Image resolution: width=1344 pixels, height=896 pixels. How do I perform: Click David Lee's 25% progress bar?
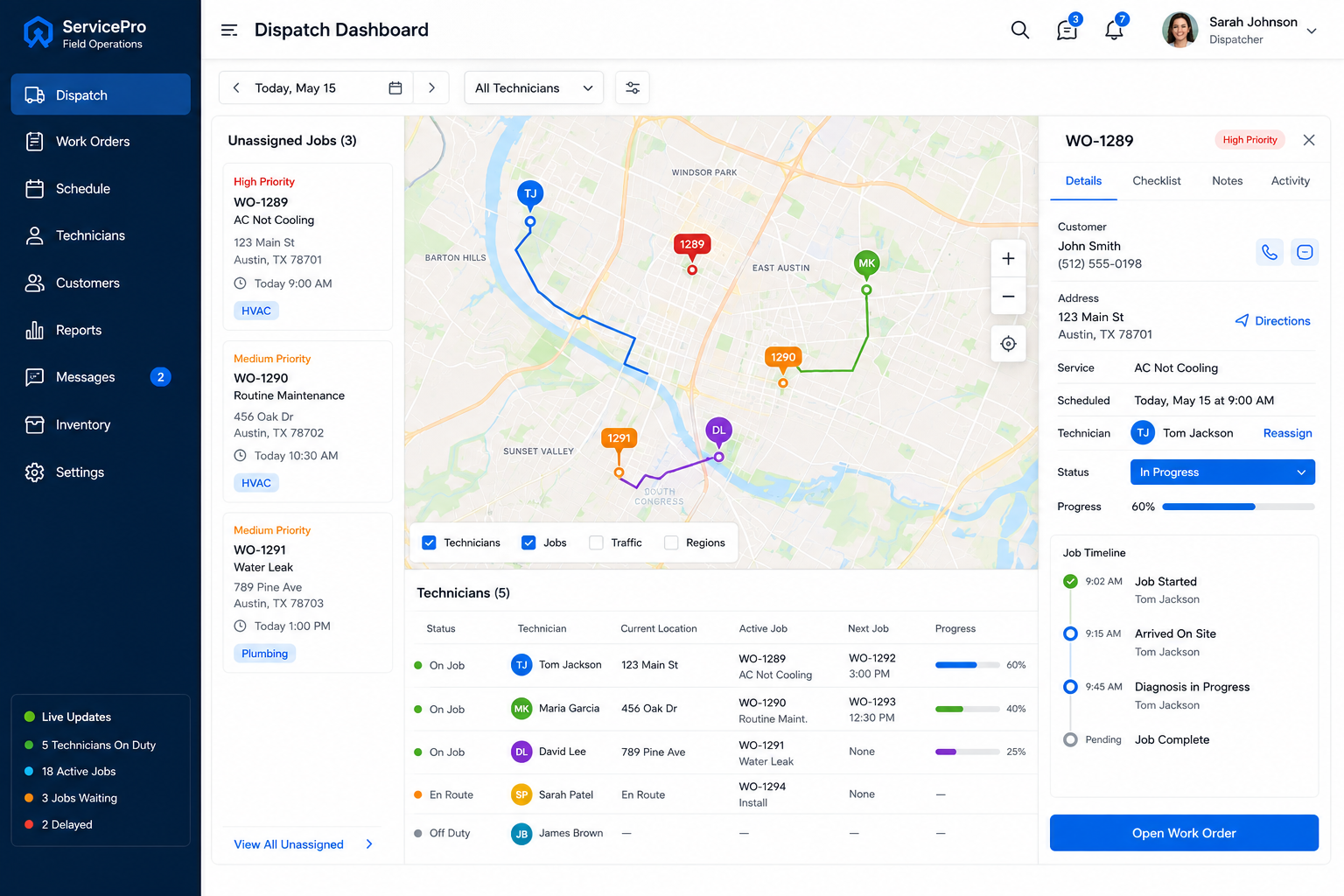click(x=967, y=752)
